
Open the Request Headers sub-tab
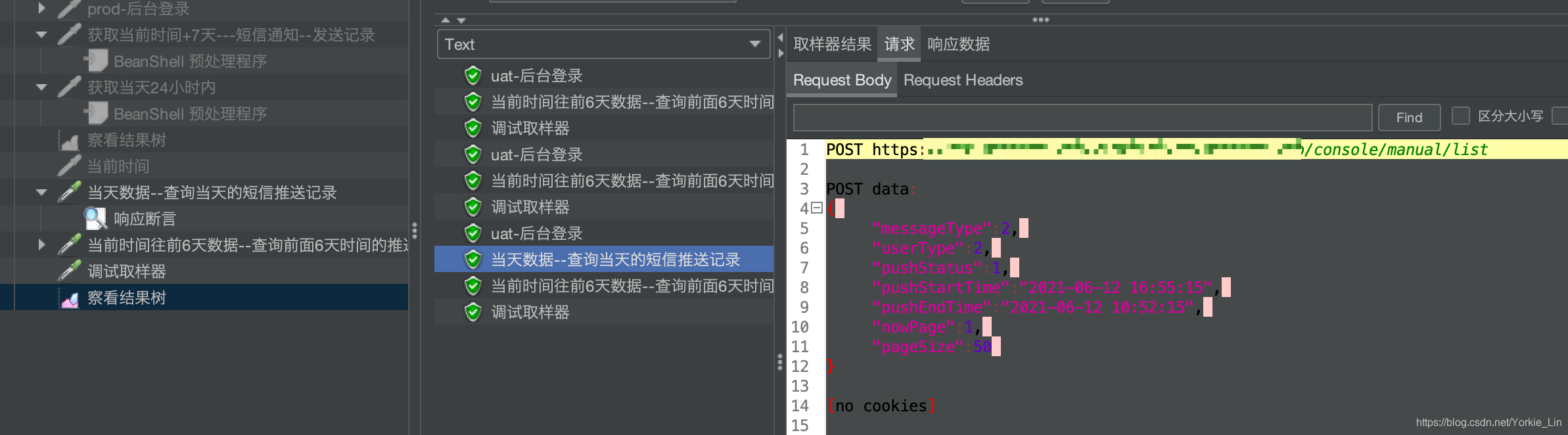coord(963,80)
